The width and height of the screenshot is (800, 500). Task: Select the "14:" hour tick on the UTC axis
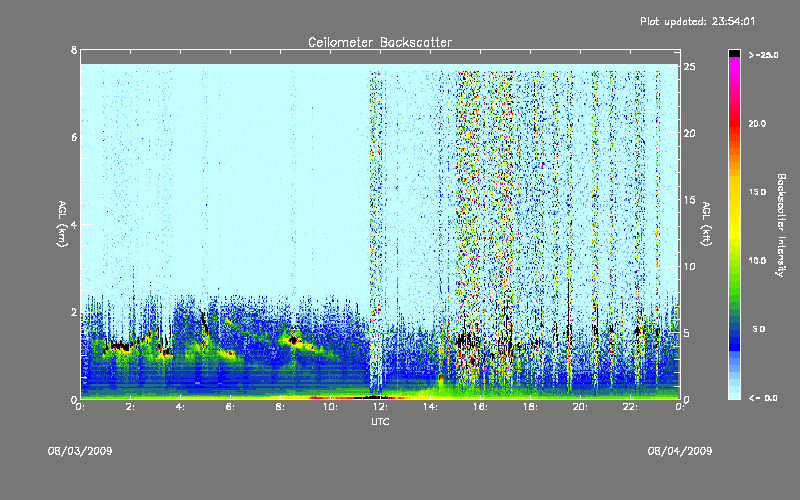(x=430, y=407)
